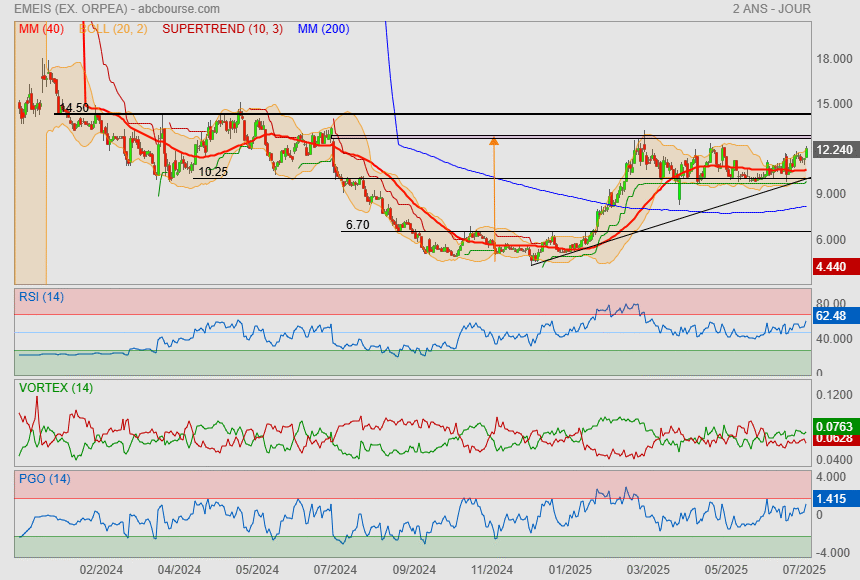Click the MM (40) legend label

(41, 29)
